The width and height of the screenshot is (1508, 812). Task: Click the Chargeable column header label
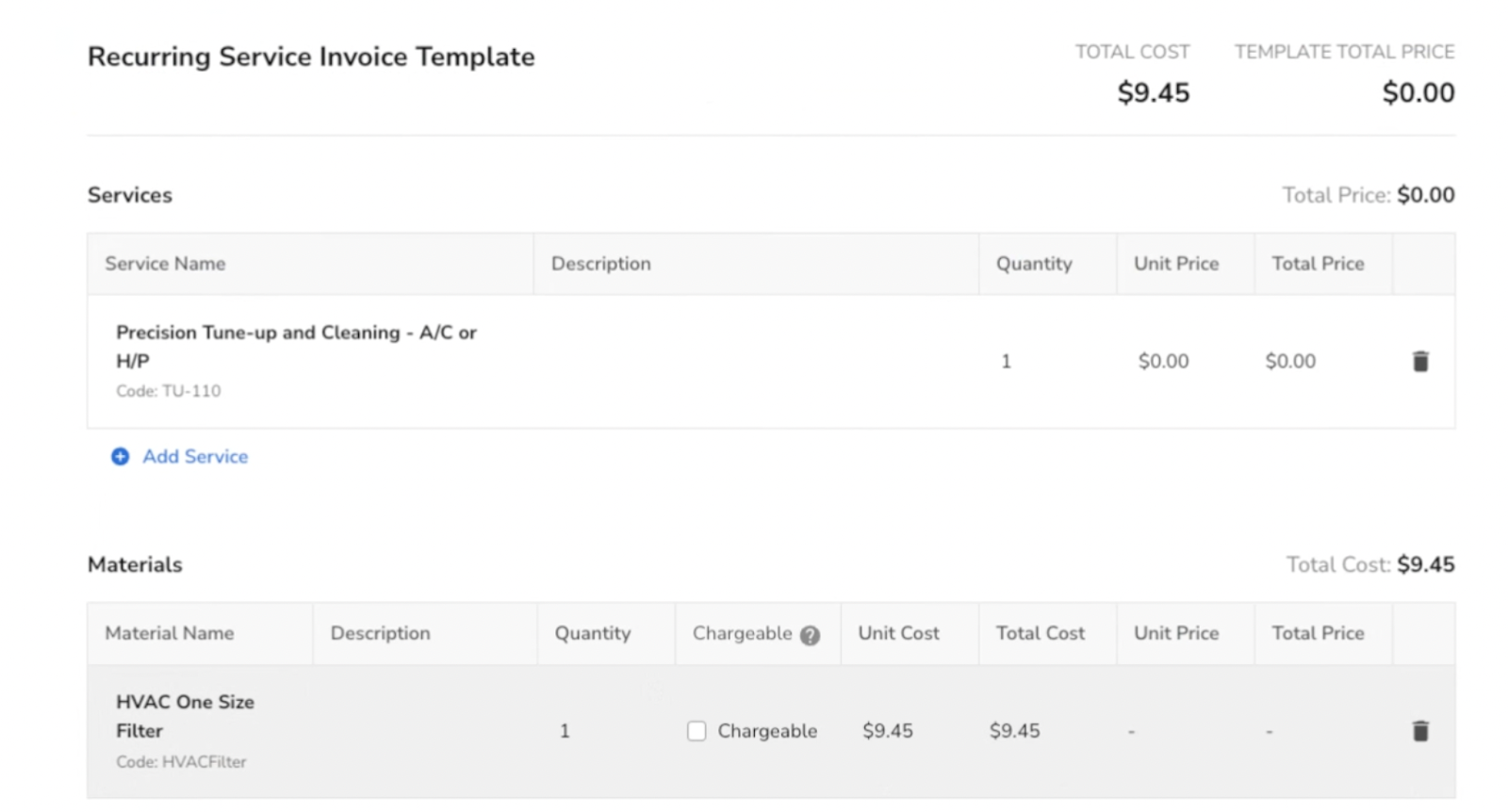click(x=743, y=634)
